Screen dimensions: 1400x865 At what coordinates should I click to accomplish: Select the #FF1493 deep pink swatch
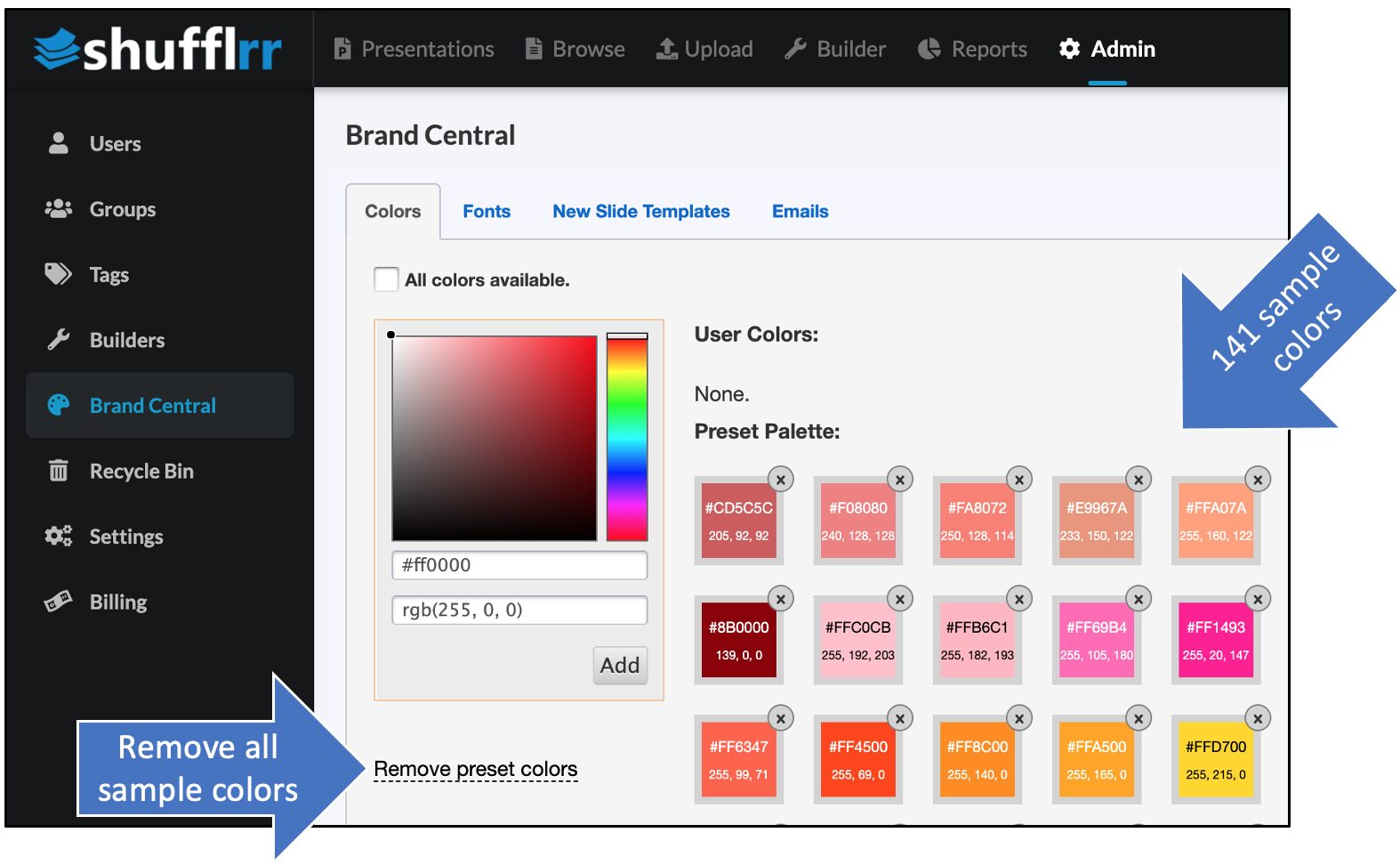[1215, 640]
